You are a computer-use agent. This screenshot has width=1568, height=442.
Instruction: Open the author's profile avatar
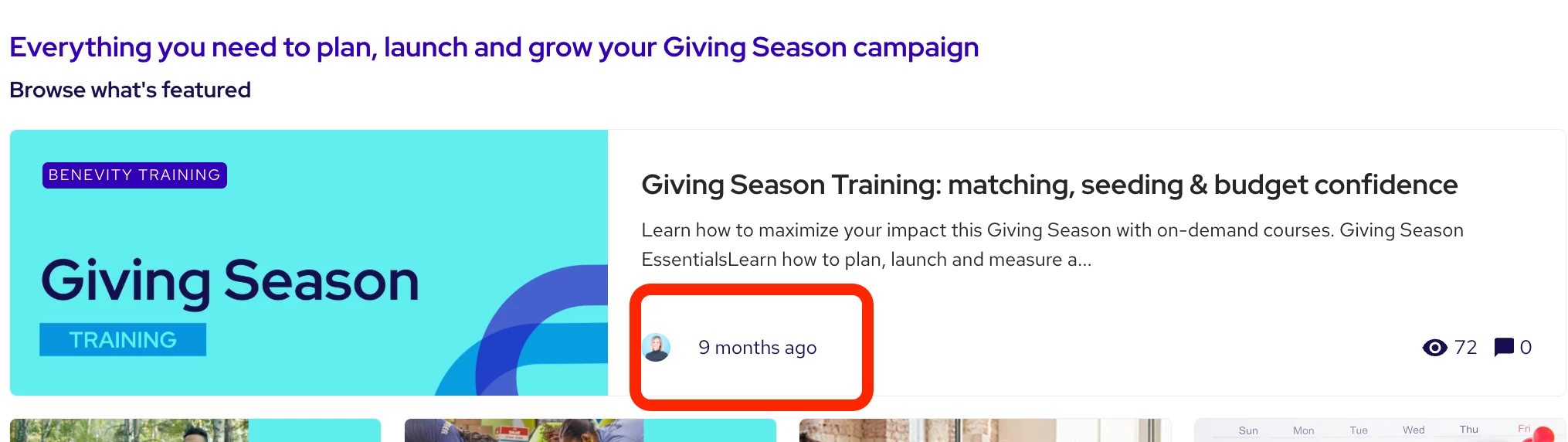point(657,348)
